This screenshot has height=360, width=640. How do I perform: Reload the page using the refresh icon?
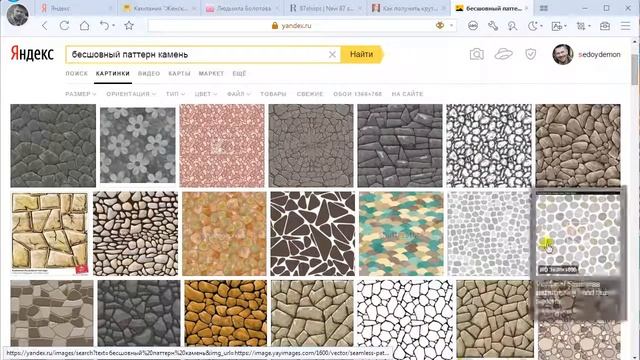[x=64, y=26]
